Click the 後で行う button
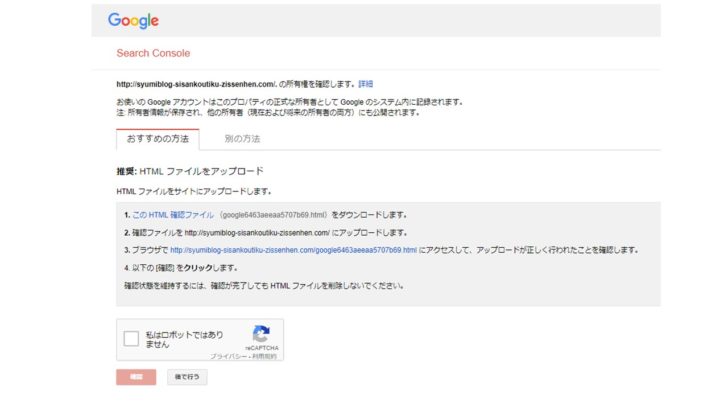Image resolution: width=728 pixels, height=410 pixels. pos(187,377)
